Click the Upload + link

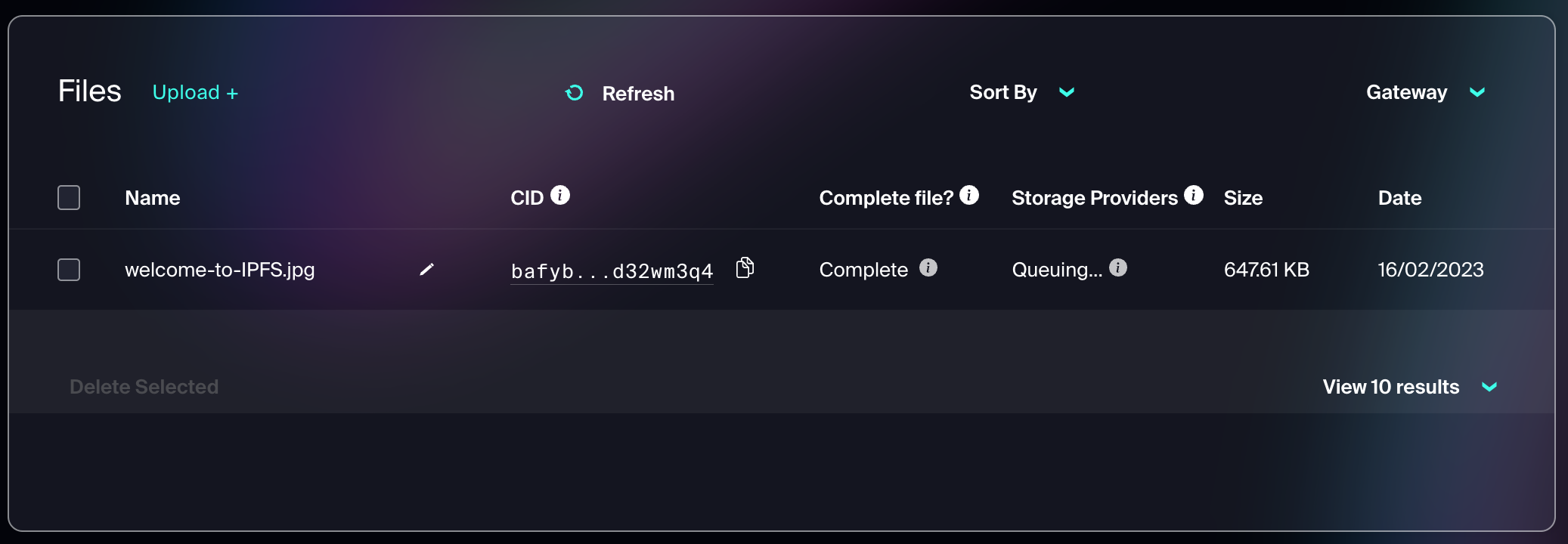(195, 92)
